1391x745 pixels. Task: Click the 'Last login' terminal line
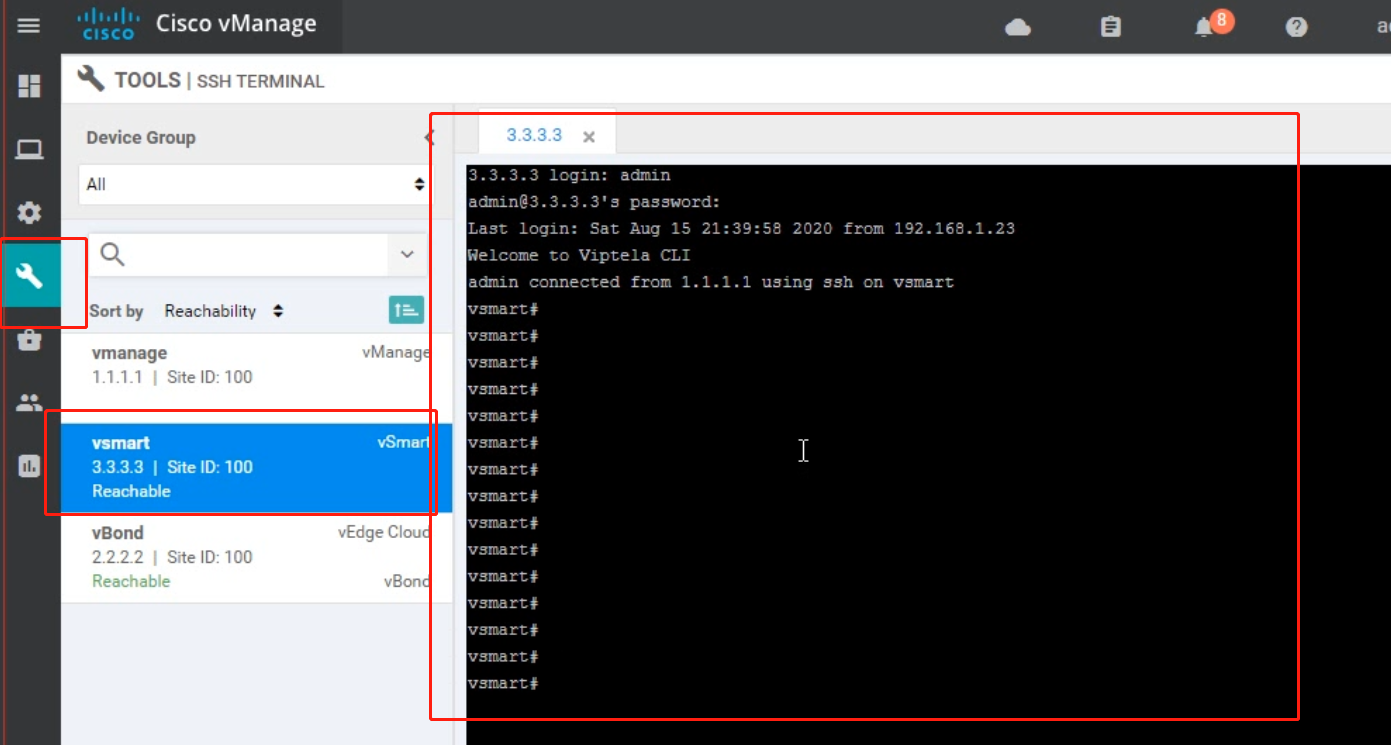pyautogui.click(x=741, y=229)
